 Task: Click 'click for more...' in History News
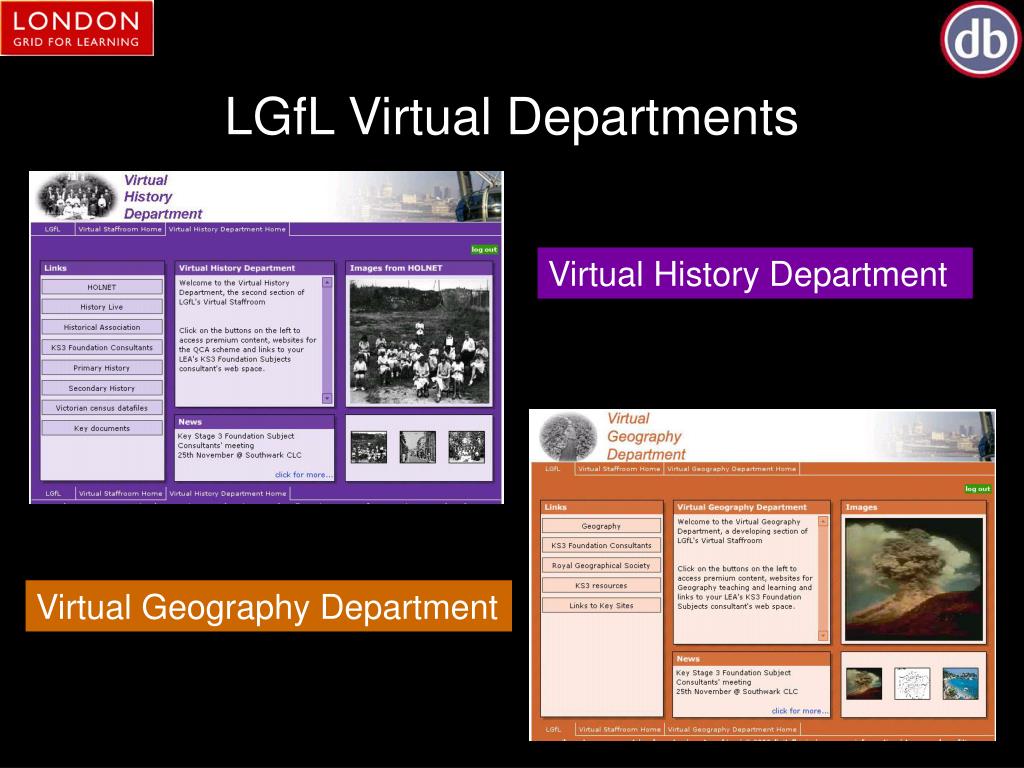304,475
